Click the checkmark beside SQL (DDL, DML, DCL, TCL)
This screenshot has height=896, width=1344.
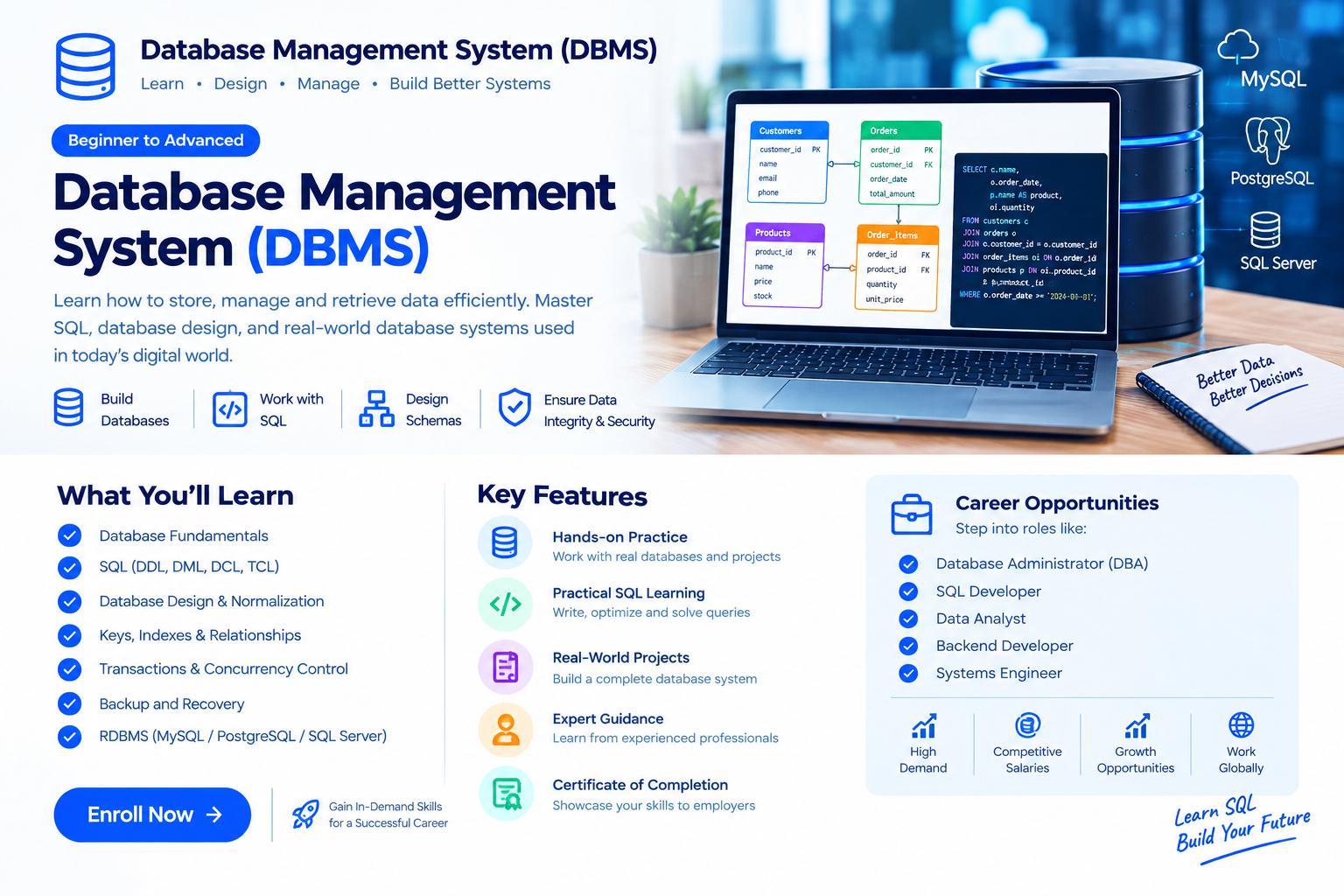tap(69, 568)
